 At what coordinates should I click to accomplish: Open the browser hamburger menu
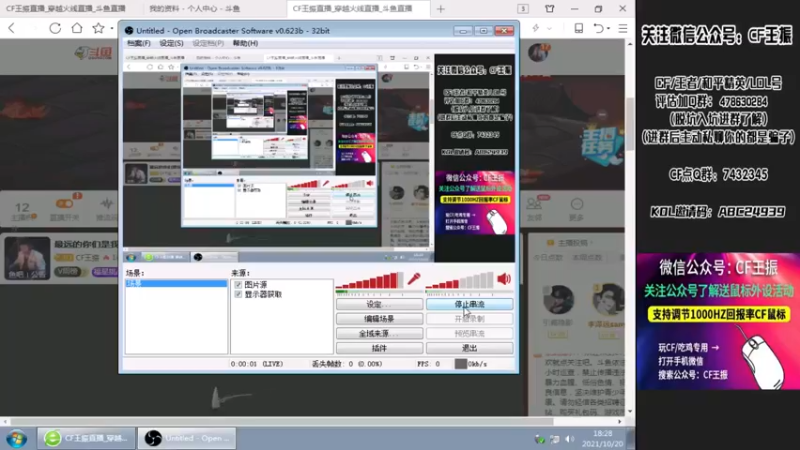pyautogui.click(x=623, y=28)
